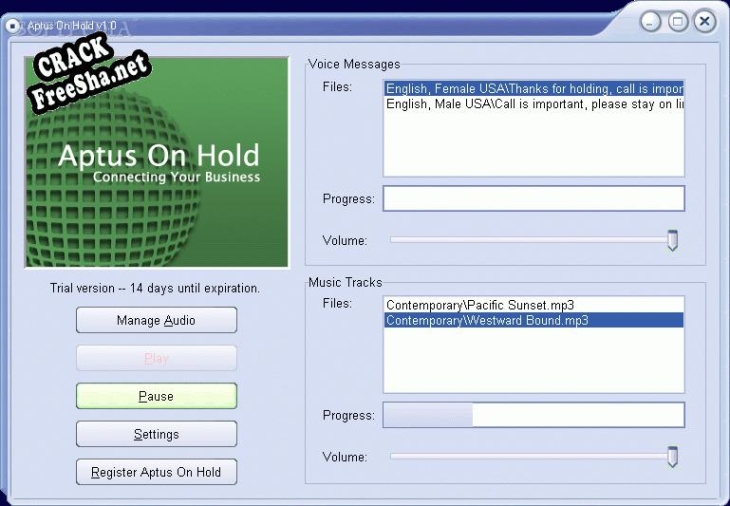730x506 pixels.
Task: Pause the on-hold audio playback
Action: tap(156, 396)
